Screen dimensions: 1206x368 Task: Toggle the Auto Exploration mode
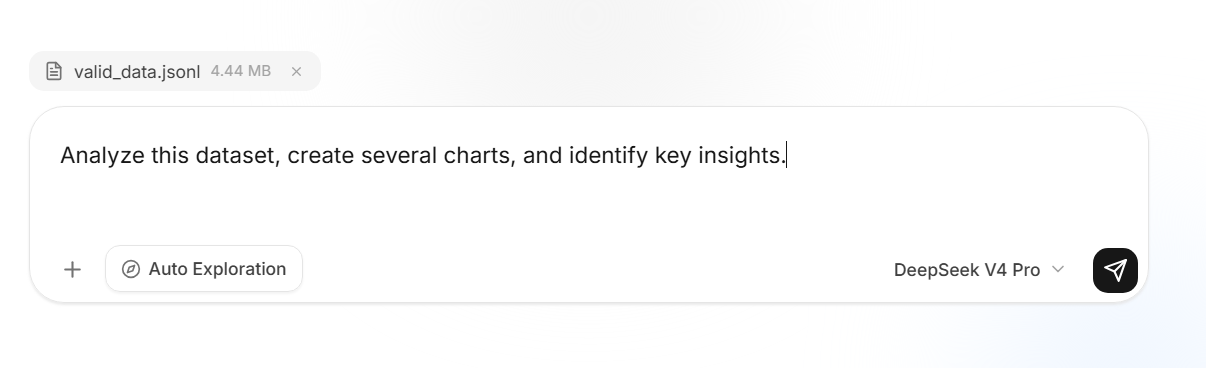coord(204,269)
